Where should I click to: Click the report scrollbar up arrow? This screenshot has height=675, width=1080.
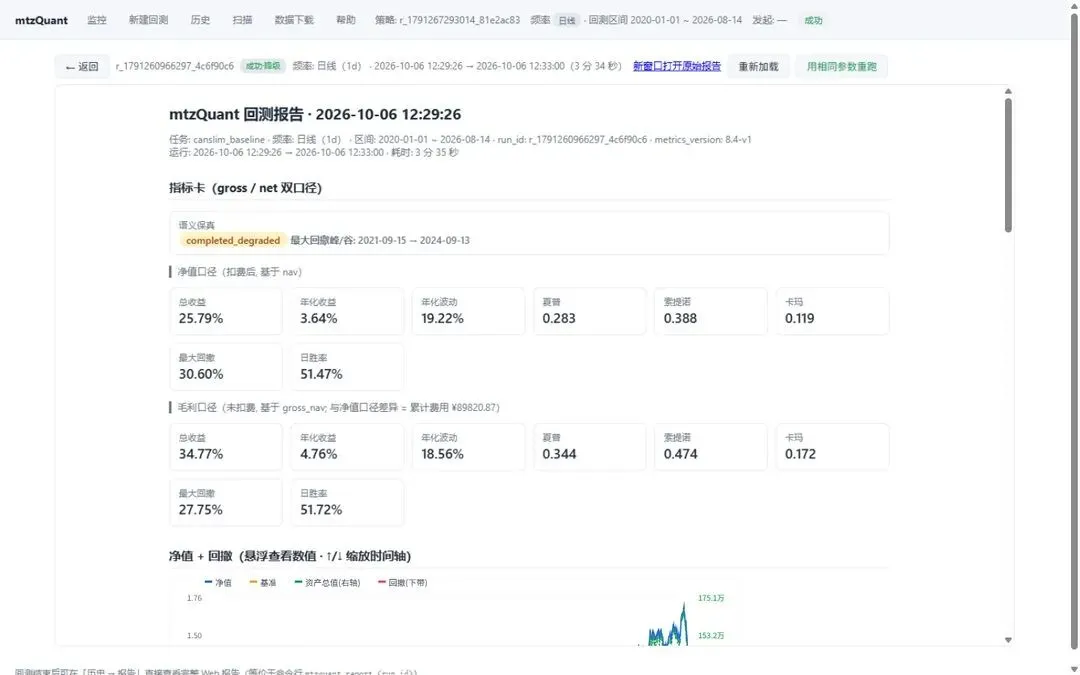(1008, 91)
